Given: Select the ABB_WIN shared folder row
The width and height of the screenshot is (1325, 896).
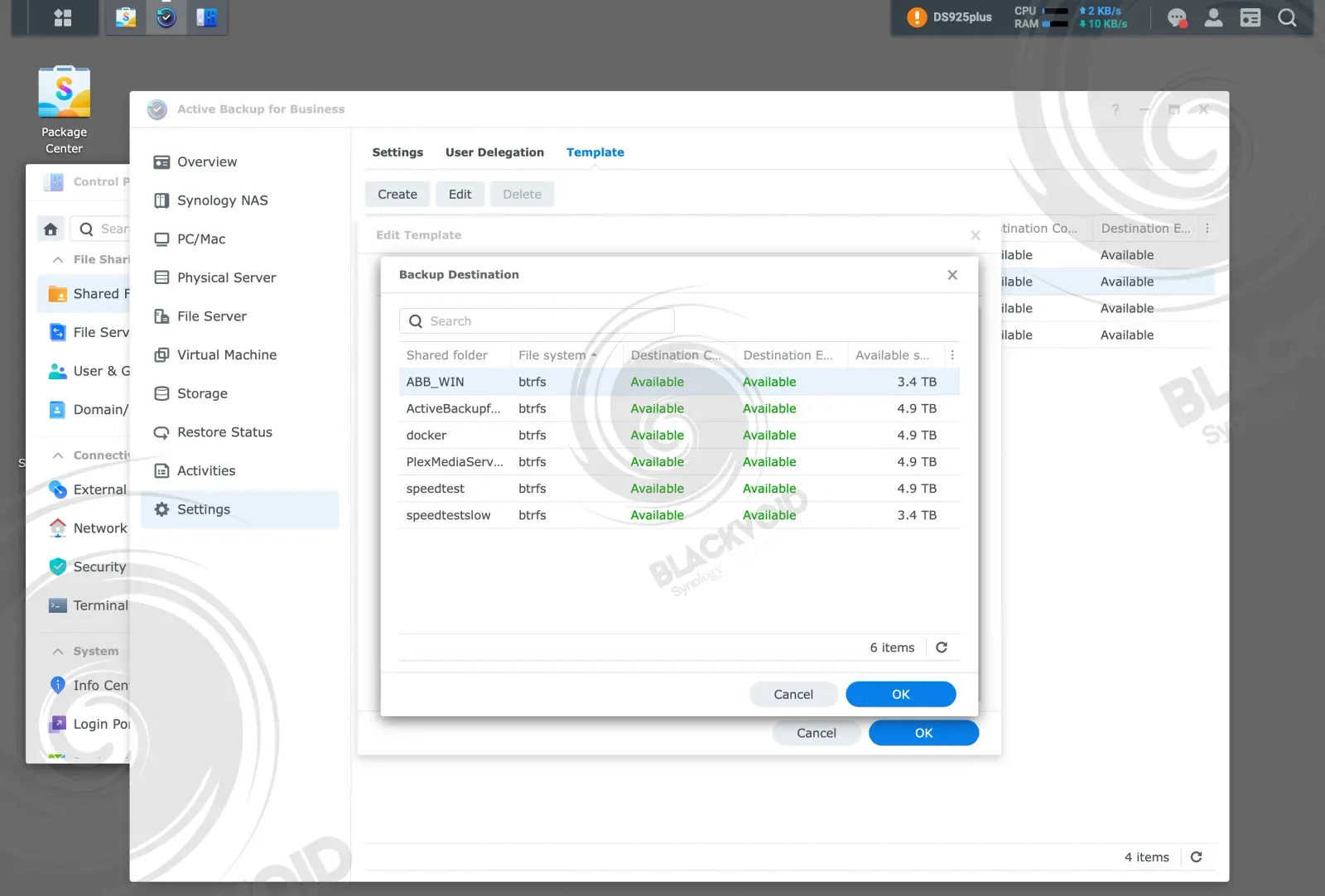Looking at the screenshot, I should (679, 382).
